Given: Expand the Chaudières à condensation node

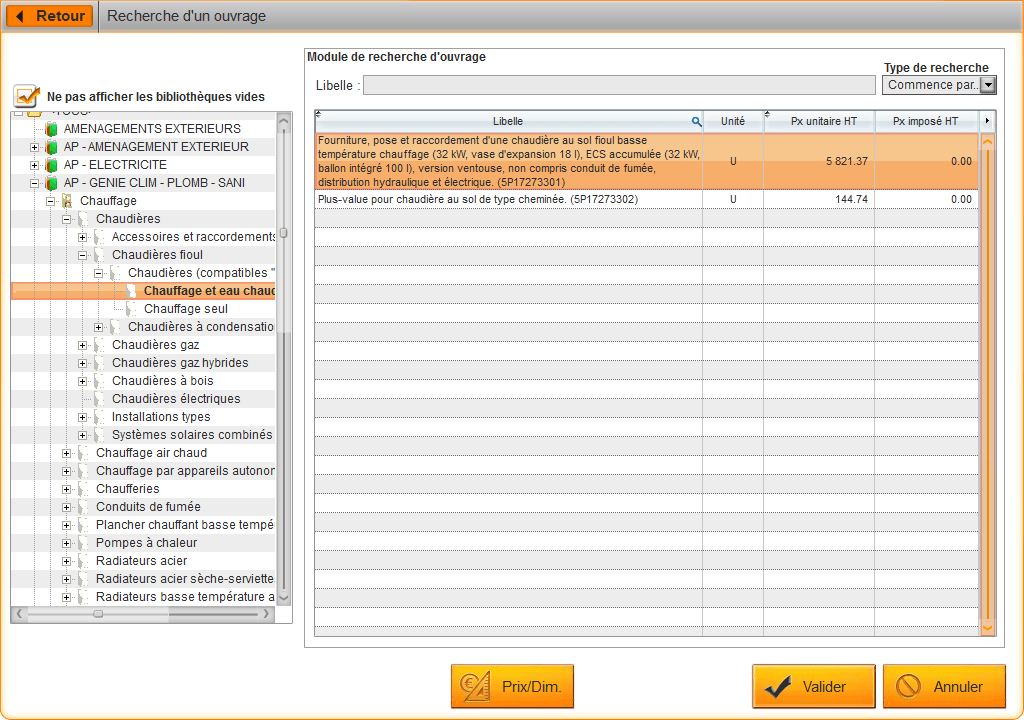Looking at the screenshot, I should tap(99, 327).
